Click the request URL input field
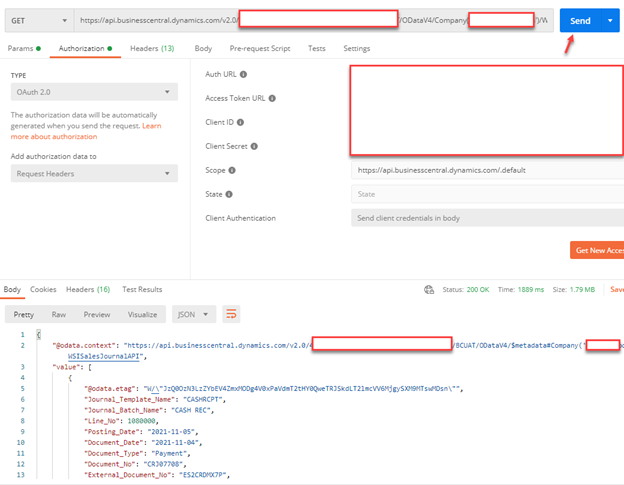This screenshot has width=624, height=485. click(x=314, y=21)
